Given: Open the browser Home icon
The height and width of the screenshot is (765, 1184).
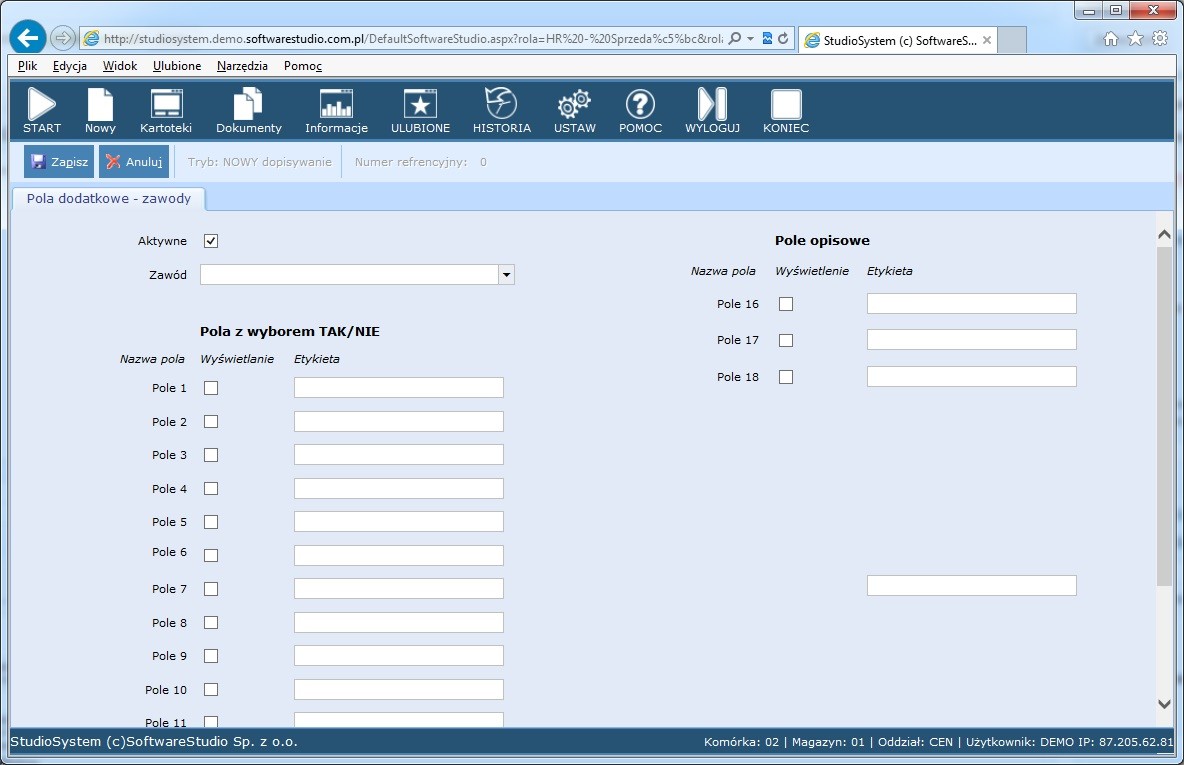Looking at the screenshot, I should [1110, 39].
